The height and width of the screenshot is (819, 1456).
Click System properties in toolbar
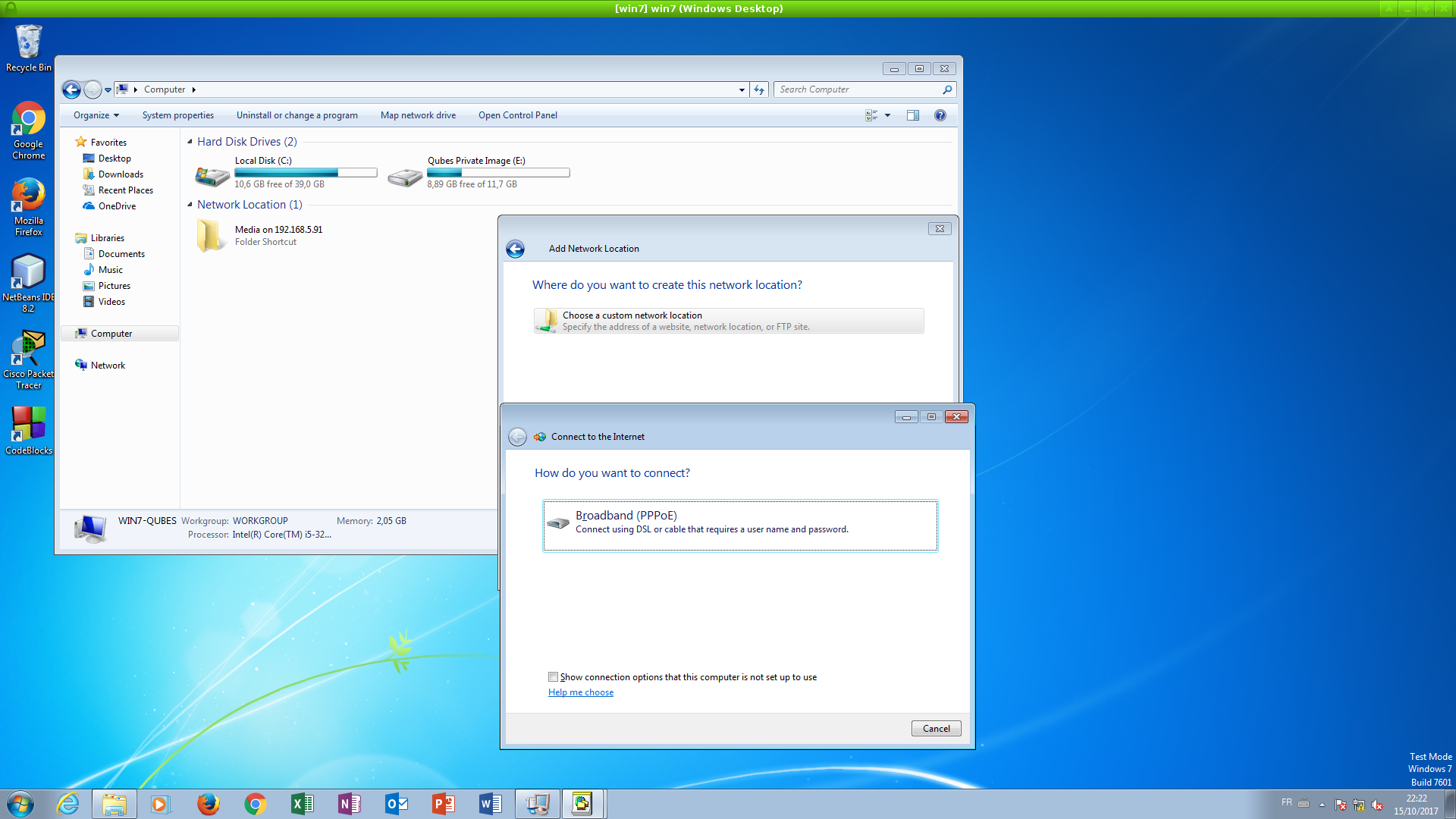coord(178,115)
